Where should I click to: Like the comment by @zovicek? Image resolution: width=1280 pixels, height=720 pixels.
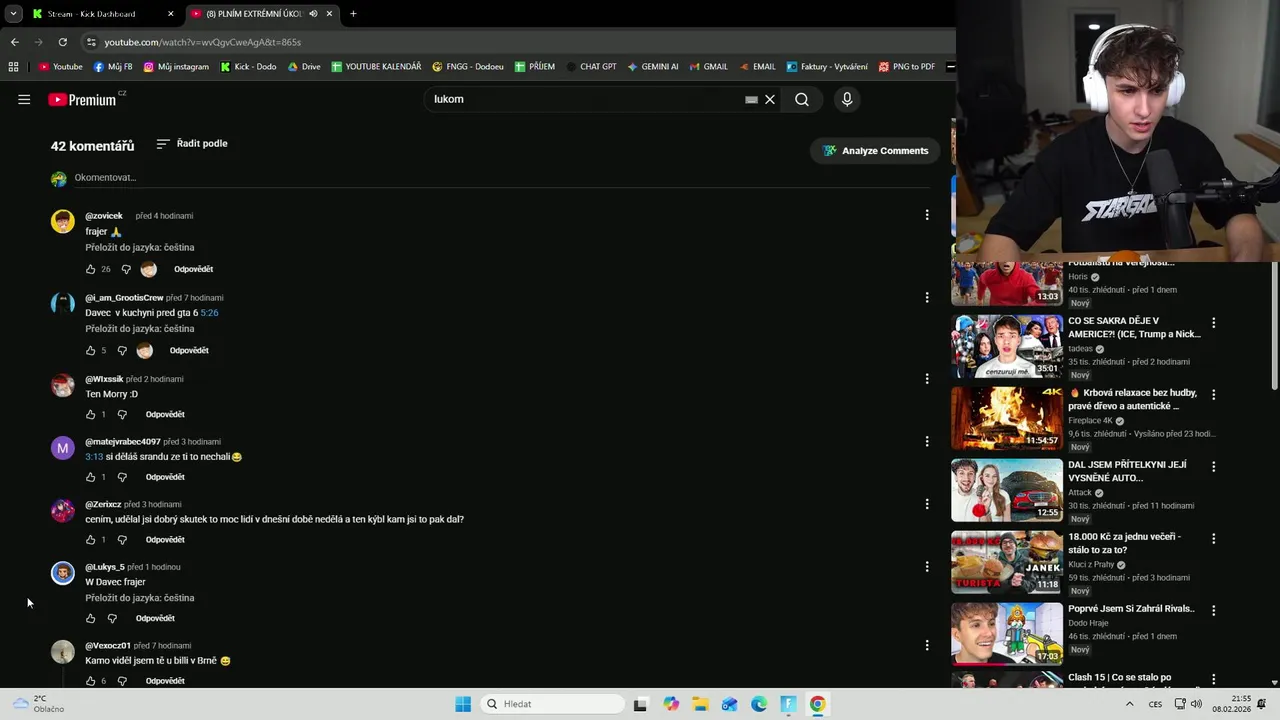tap(91, 269)
